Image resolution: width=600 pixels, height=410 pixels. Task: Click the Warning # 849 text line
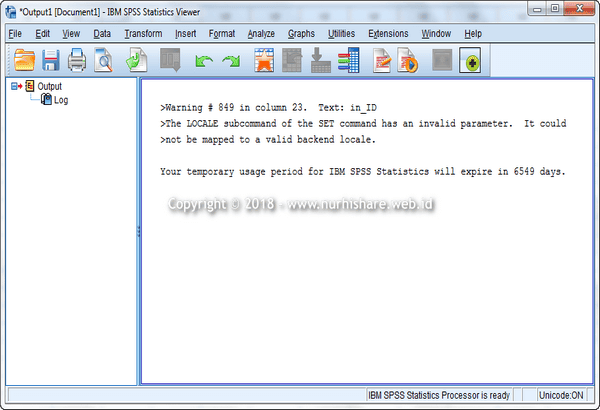click(x=268, y=108)
